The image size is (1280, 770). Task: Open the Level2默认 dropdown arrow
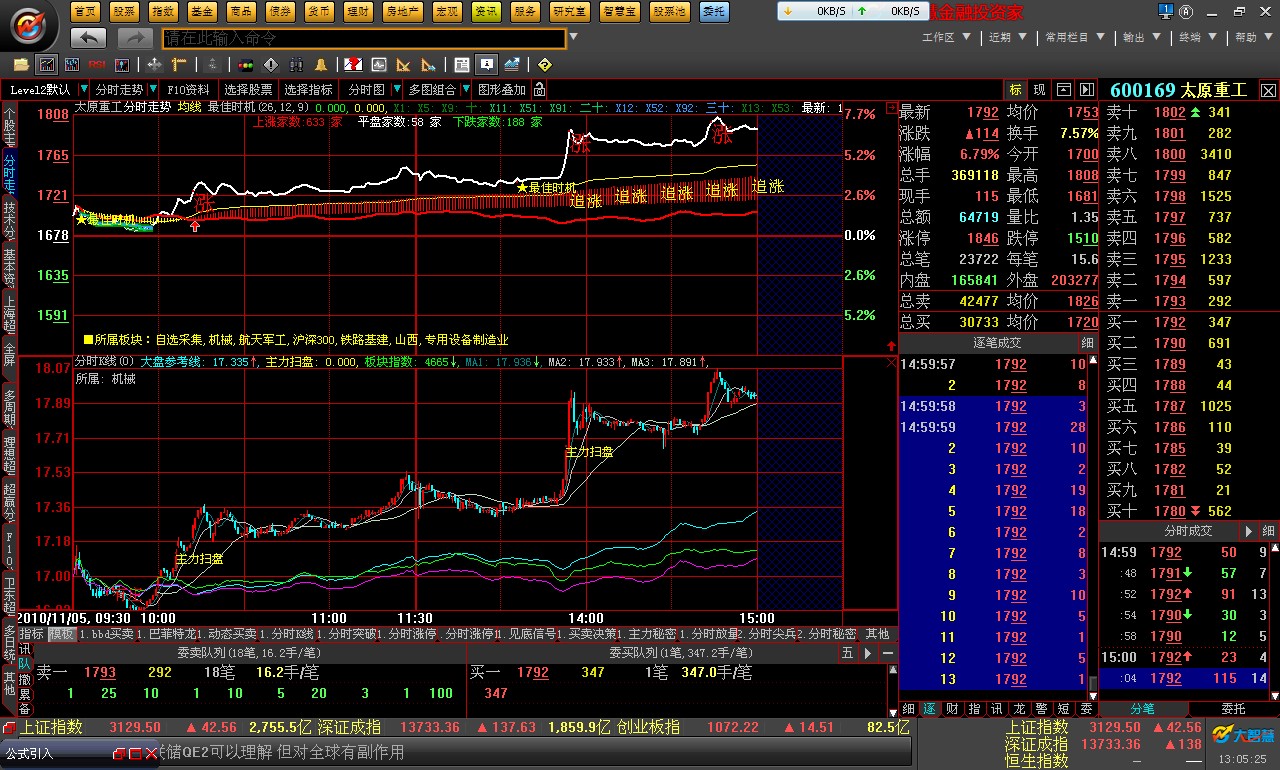point(83,90)
